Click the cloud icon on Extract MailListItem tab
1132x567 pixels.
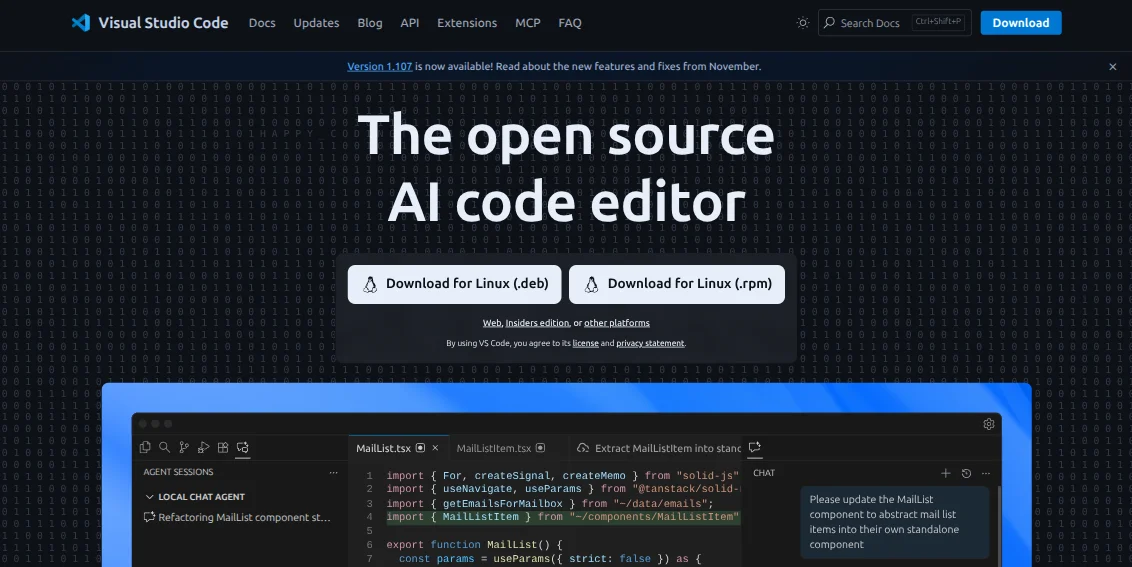(583, 448)
